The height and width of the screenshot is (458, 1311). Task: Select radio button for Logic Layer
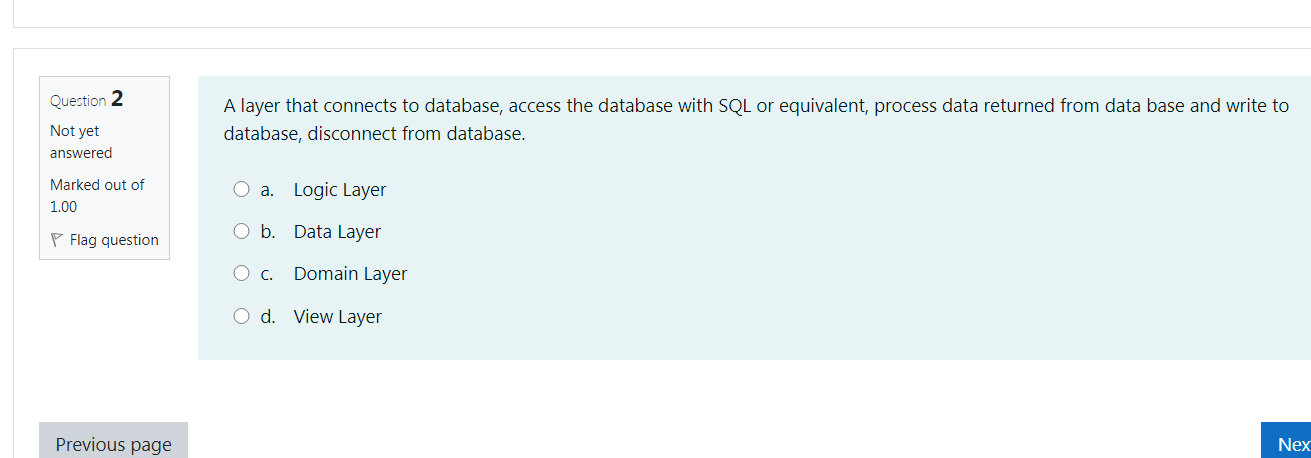coord(241,189)
